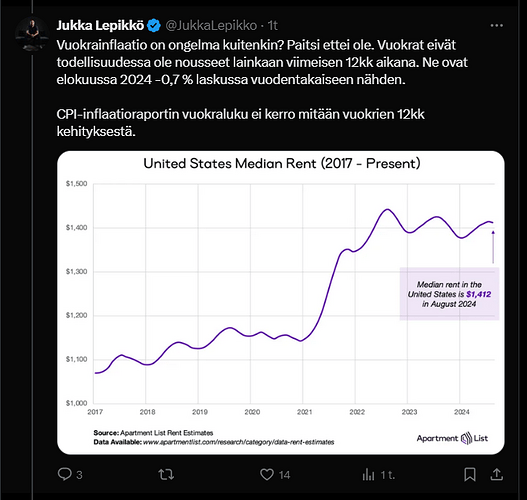
Task: Reply using the comment bubble icon
Action: click(x=65, y=474)
